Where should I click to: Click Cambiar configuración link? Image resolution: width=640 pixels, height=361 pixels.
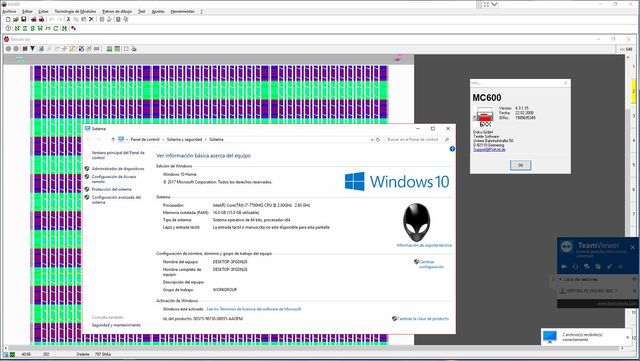(x=431, y=264)
